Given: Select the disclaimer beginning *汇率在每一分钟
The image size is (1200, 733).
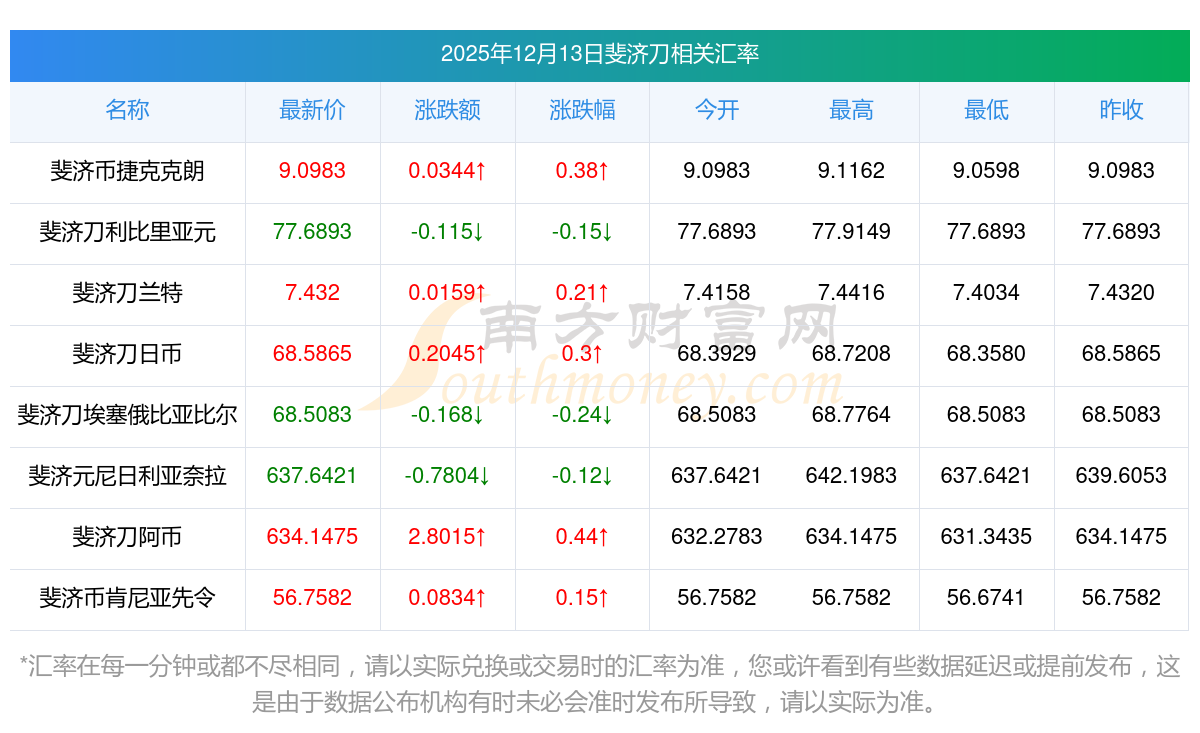Looking at the screenshot, I should tap(600, 684).
